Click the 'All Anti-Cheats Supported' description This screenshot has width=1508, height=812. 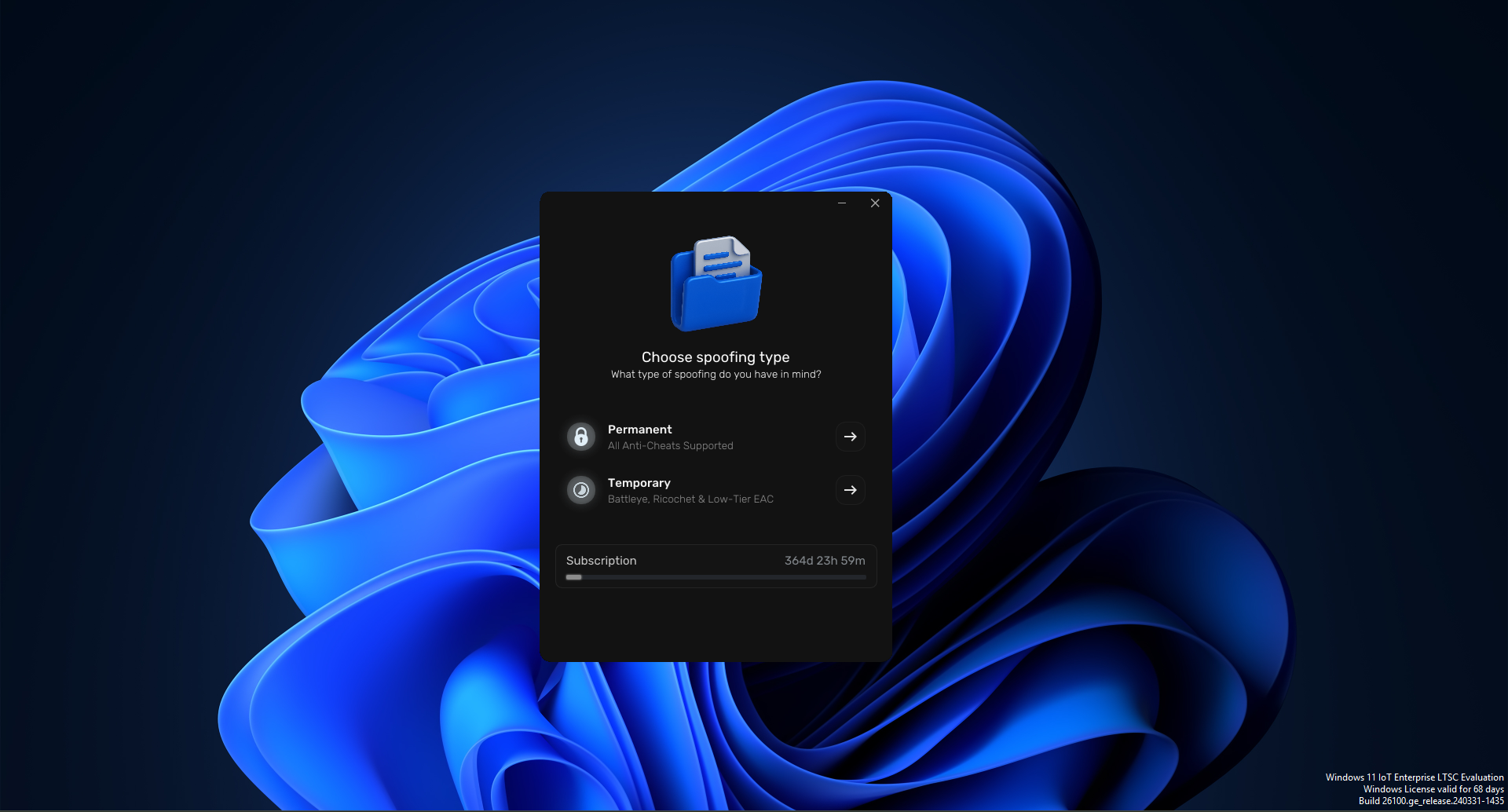coord(670,446)
